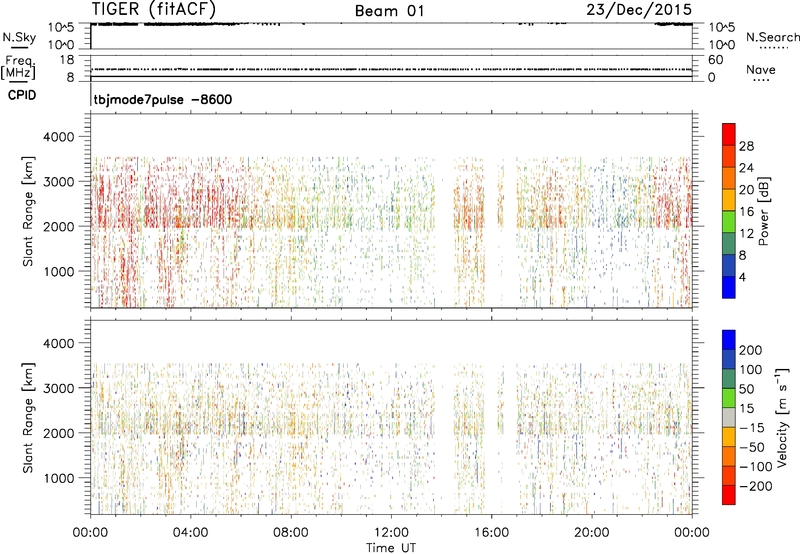The image size is (800, 554).
Task: Select the N.Sky legend label
Action: pyautogui.click(x=19, y=37)
